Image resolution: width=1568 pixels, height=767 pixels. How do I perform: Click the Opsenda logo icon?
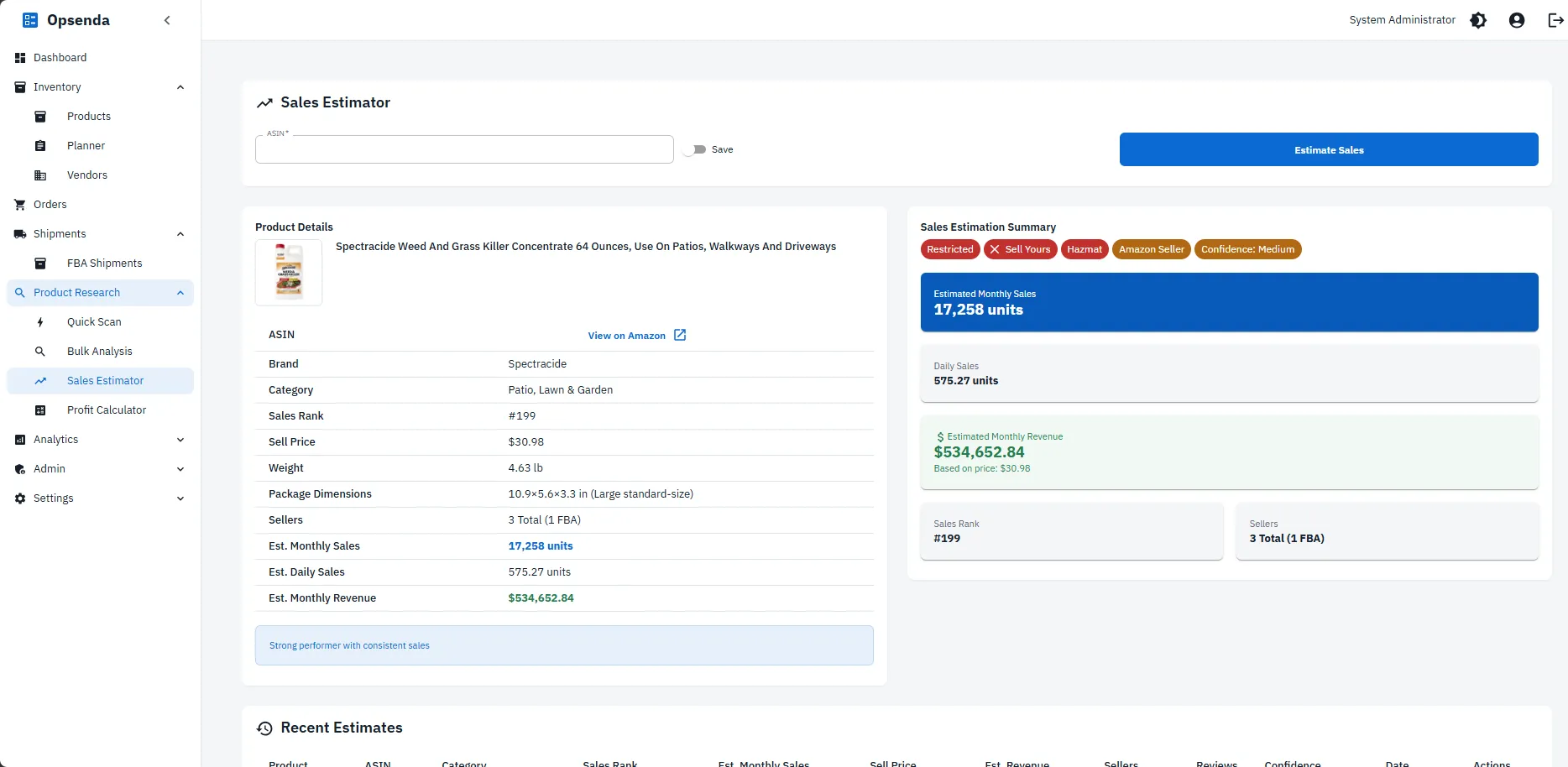coord(30,20)
